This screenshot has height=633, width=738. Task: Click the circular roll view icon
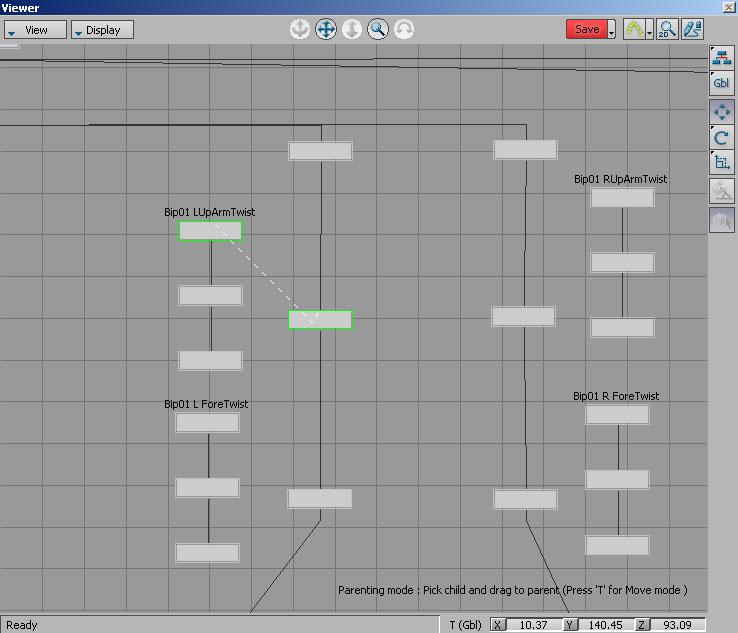point(404,29)
